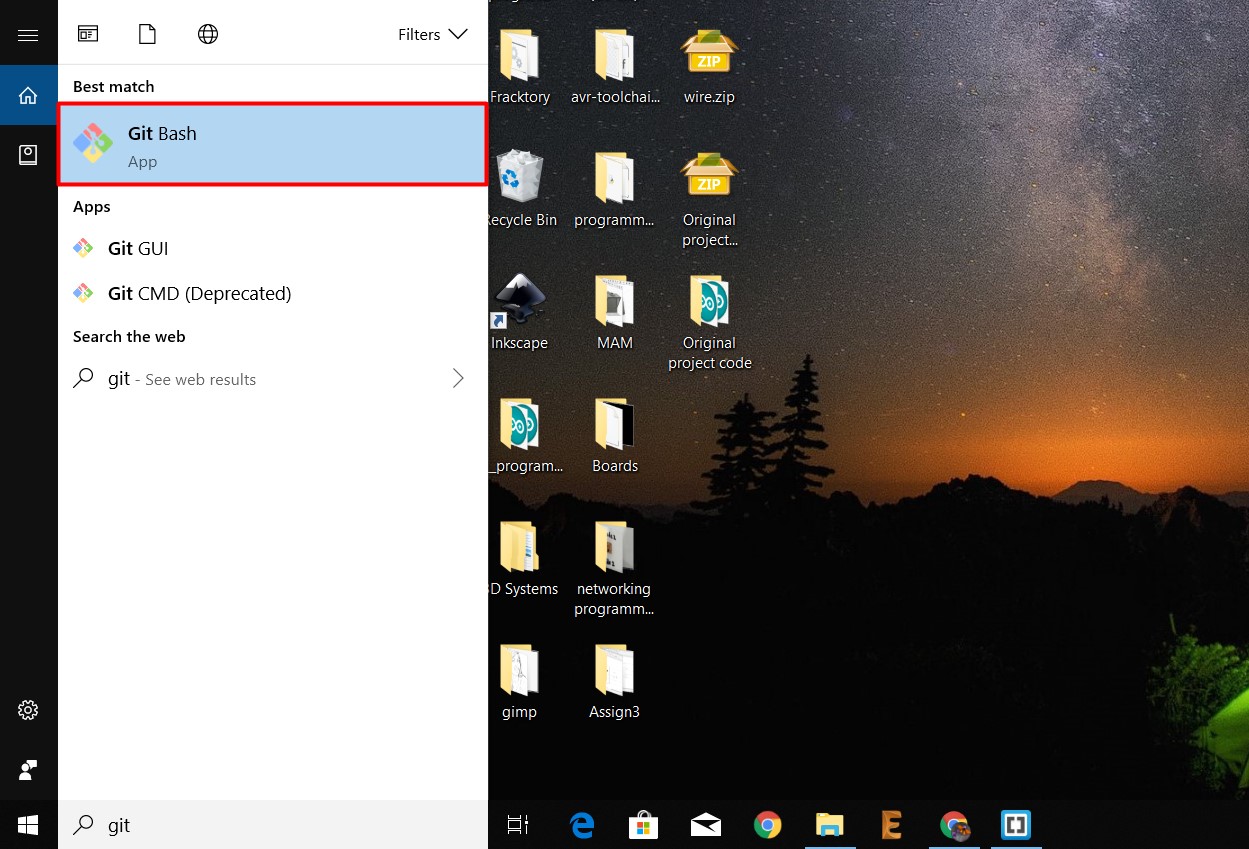Click the search box containing 'git'
The height and width of the screenshot is (849, 1249).
pos(273,825)
